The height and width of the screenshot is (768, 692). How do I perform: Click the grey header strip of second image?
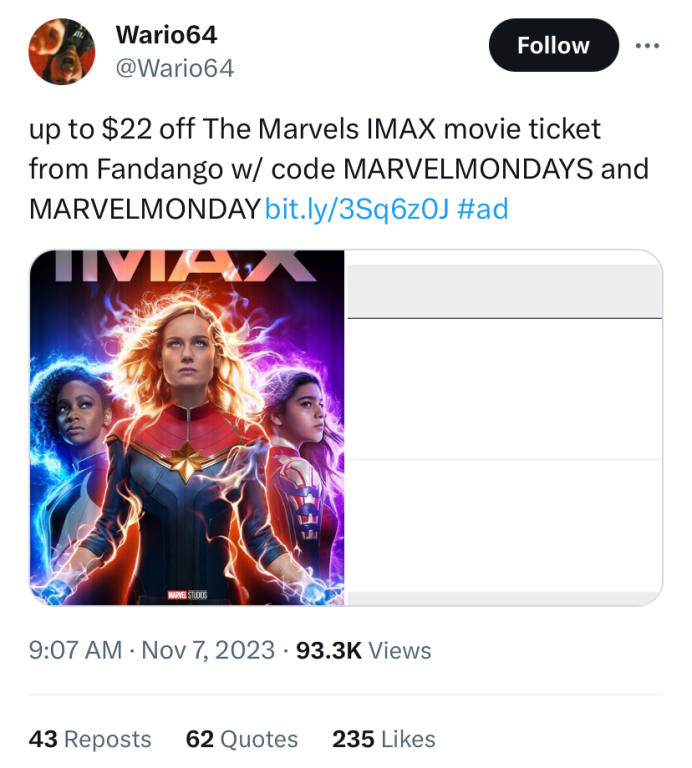tap(504, 291)
